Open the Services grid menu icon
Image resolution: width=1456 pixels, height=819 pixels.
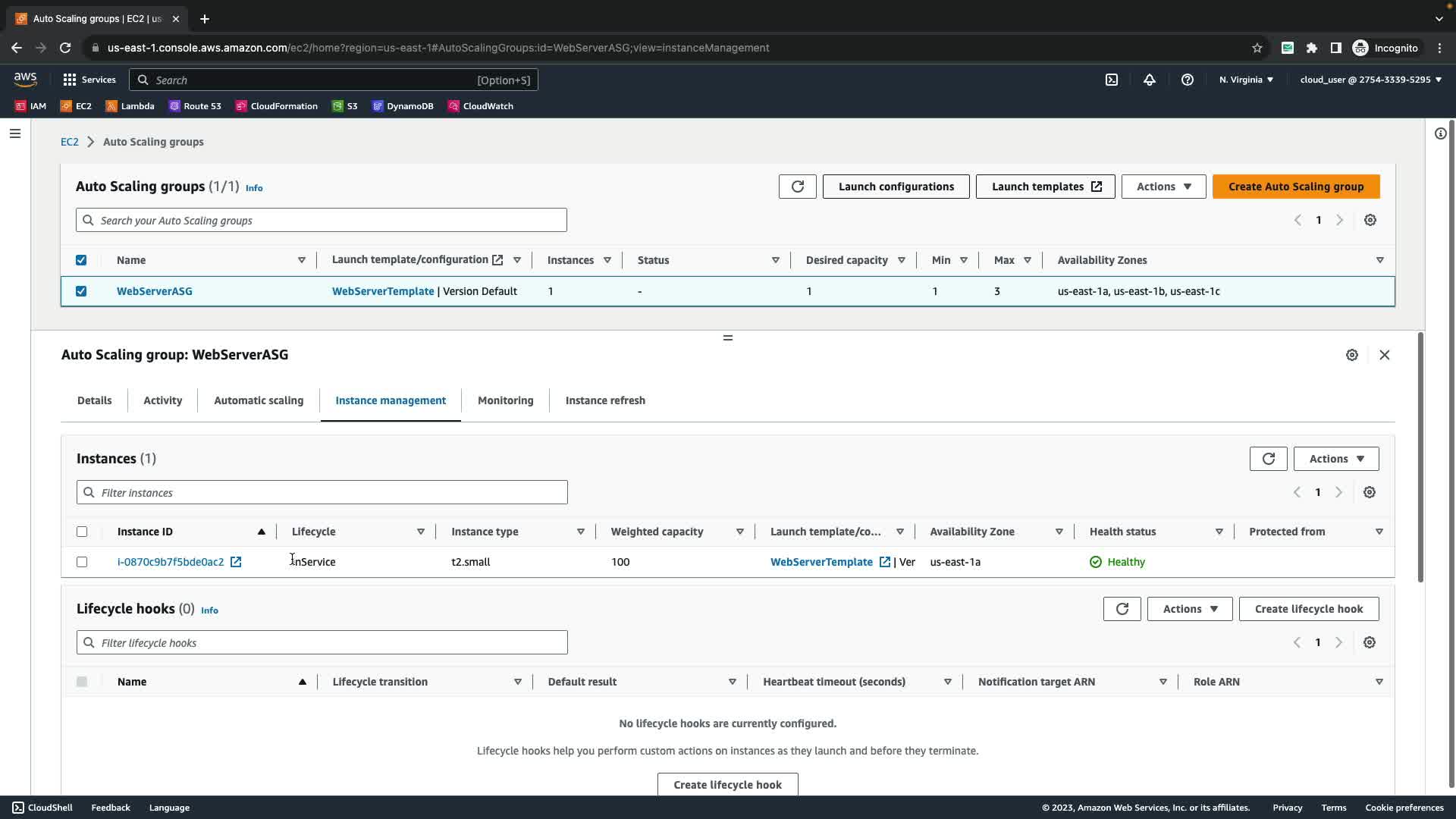tap(70, 80)
